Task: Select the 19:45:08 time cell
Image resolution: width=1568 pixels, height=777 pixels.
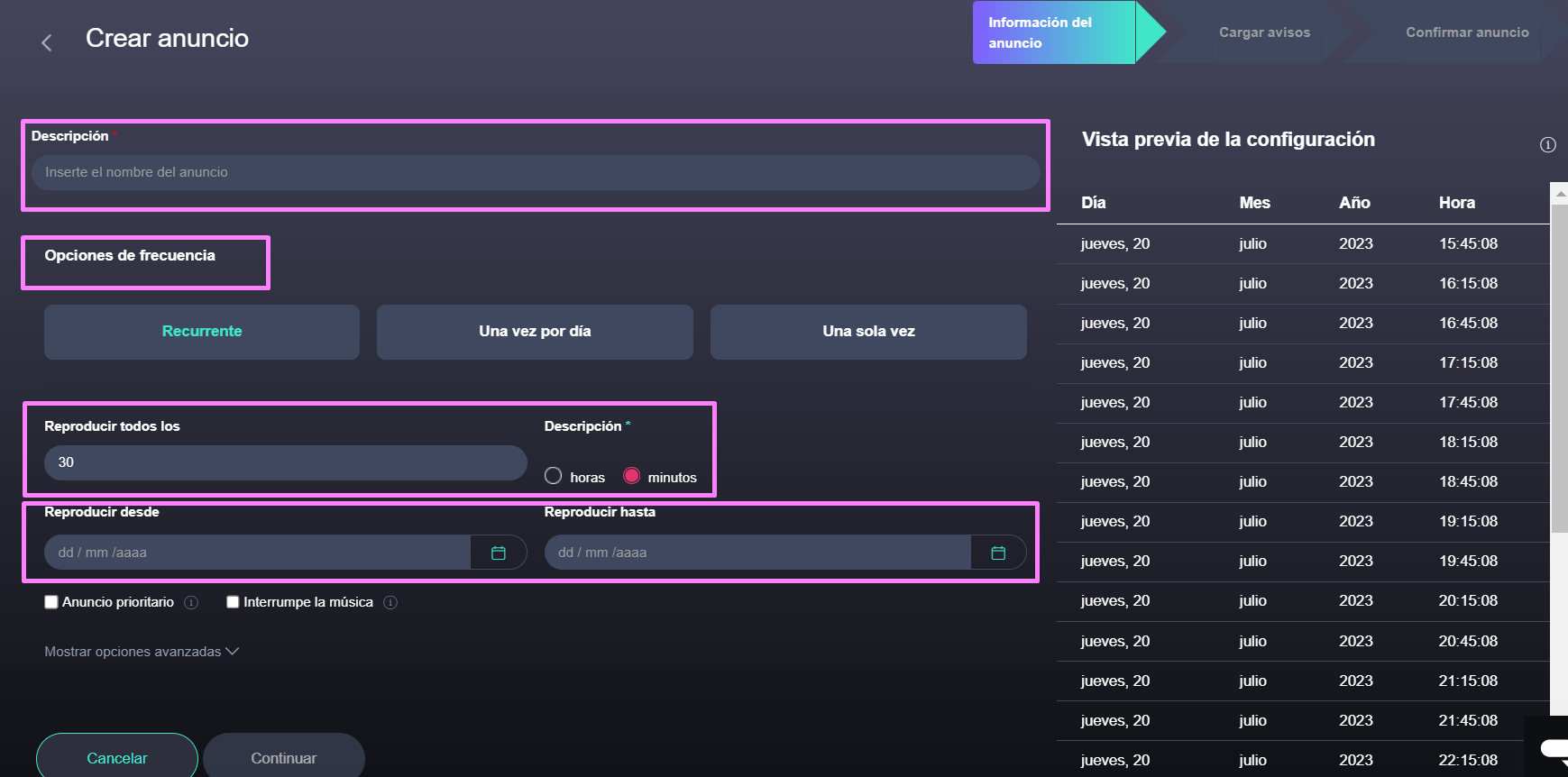Action: click(1468, 561)
